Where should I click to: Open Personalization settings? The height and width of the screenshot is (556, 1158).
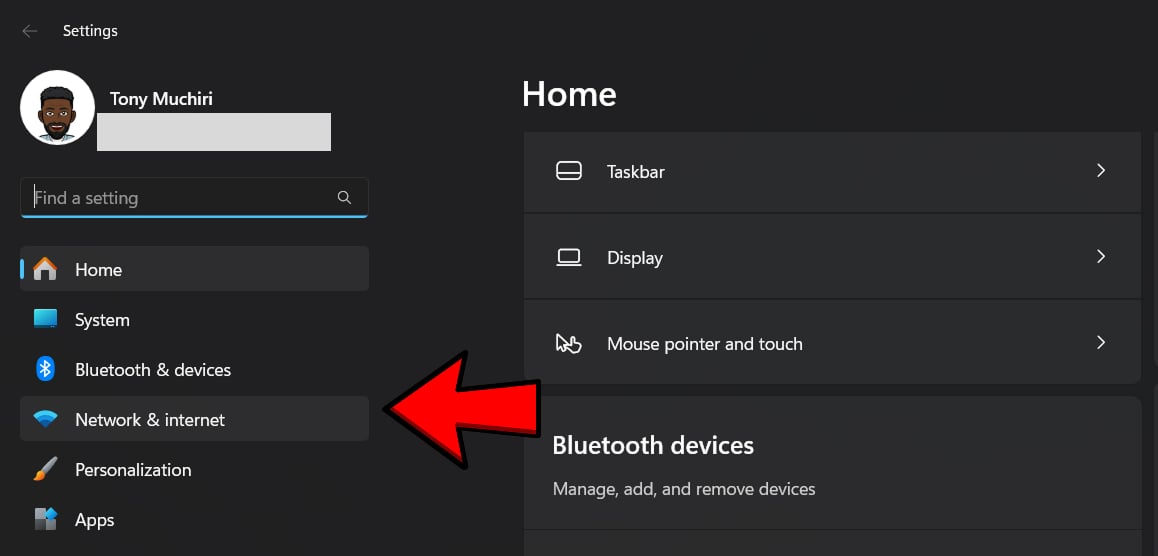(x=194, y=470)
